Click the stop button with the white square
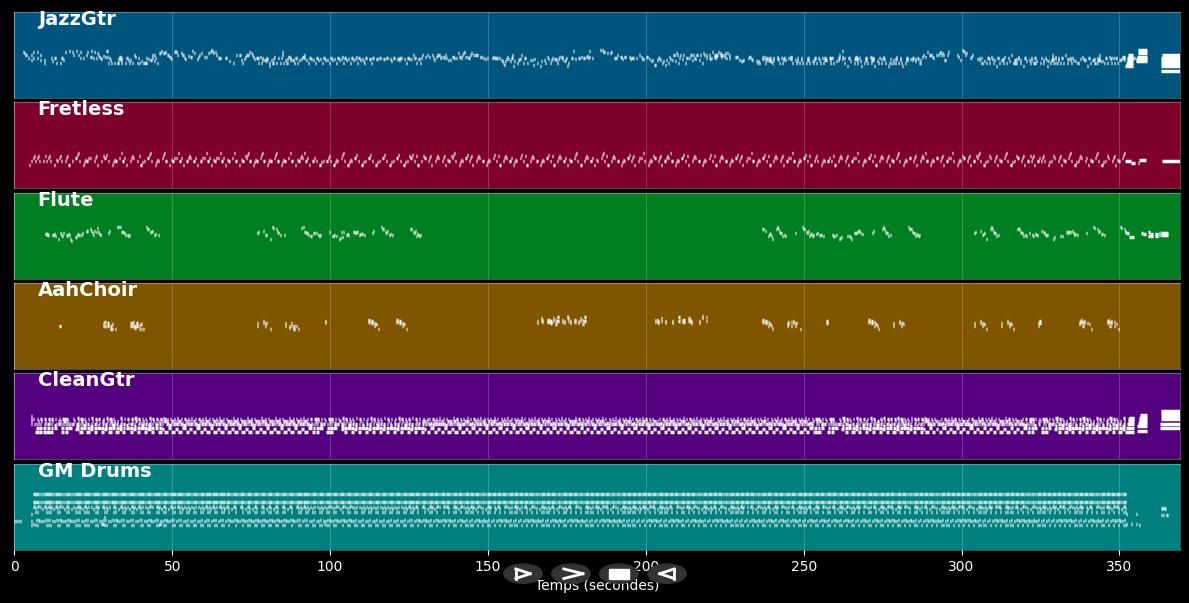Viewport: 1189px width, 603px height. [x=619, y=574]
